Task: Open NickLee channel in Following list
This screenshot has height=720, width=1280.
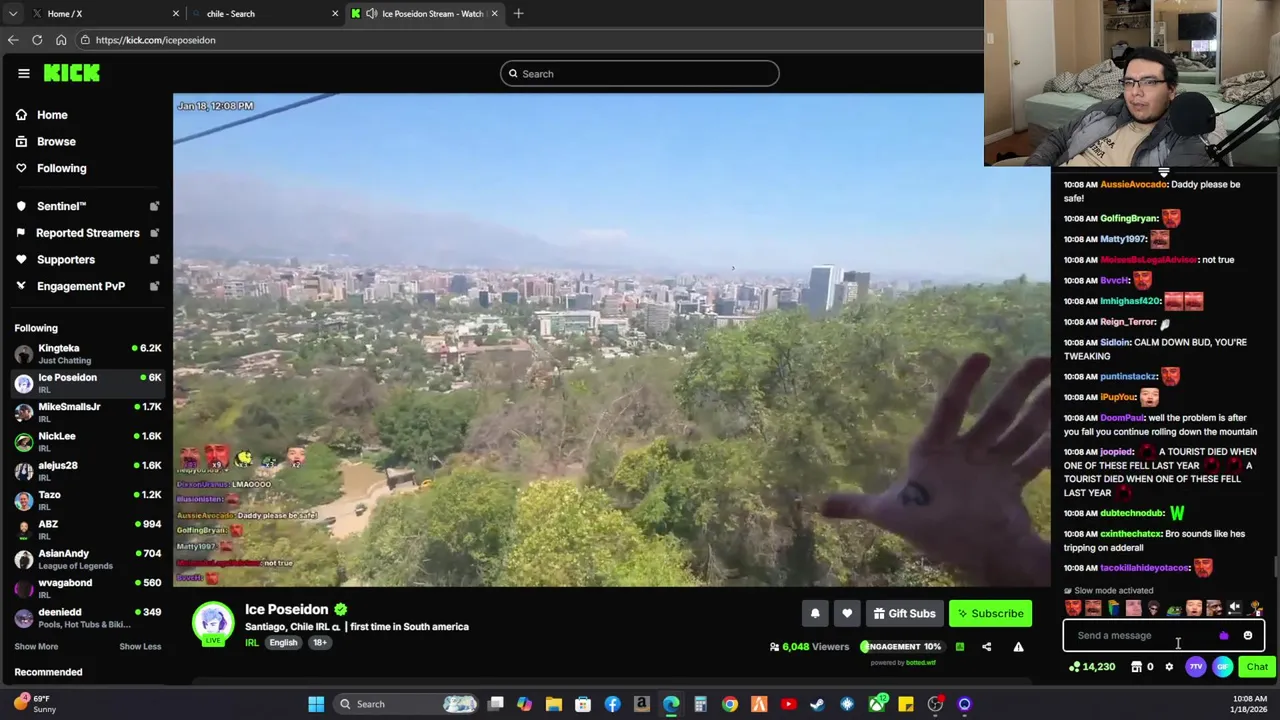Action: coord(88,442)
